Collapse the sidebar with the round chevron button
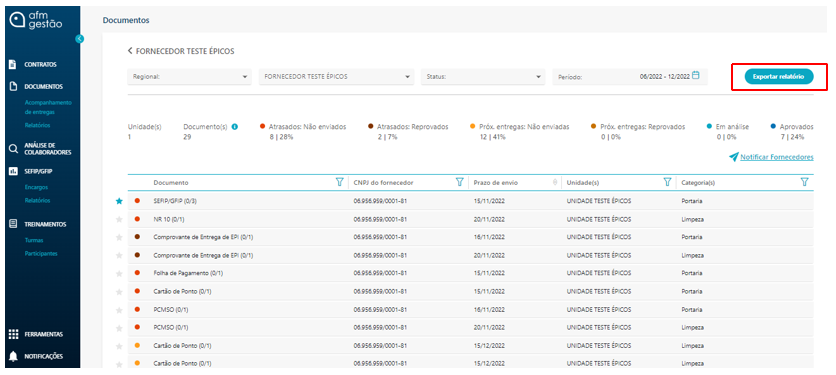The height and width of the screenshot is (375, 836). tap(79, 38)
